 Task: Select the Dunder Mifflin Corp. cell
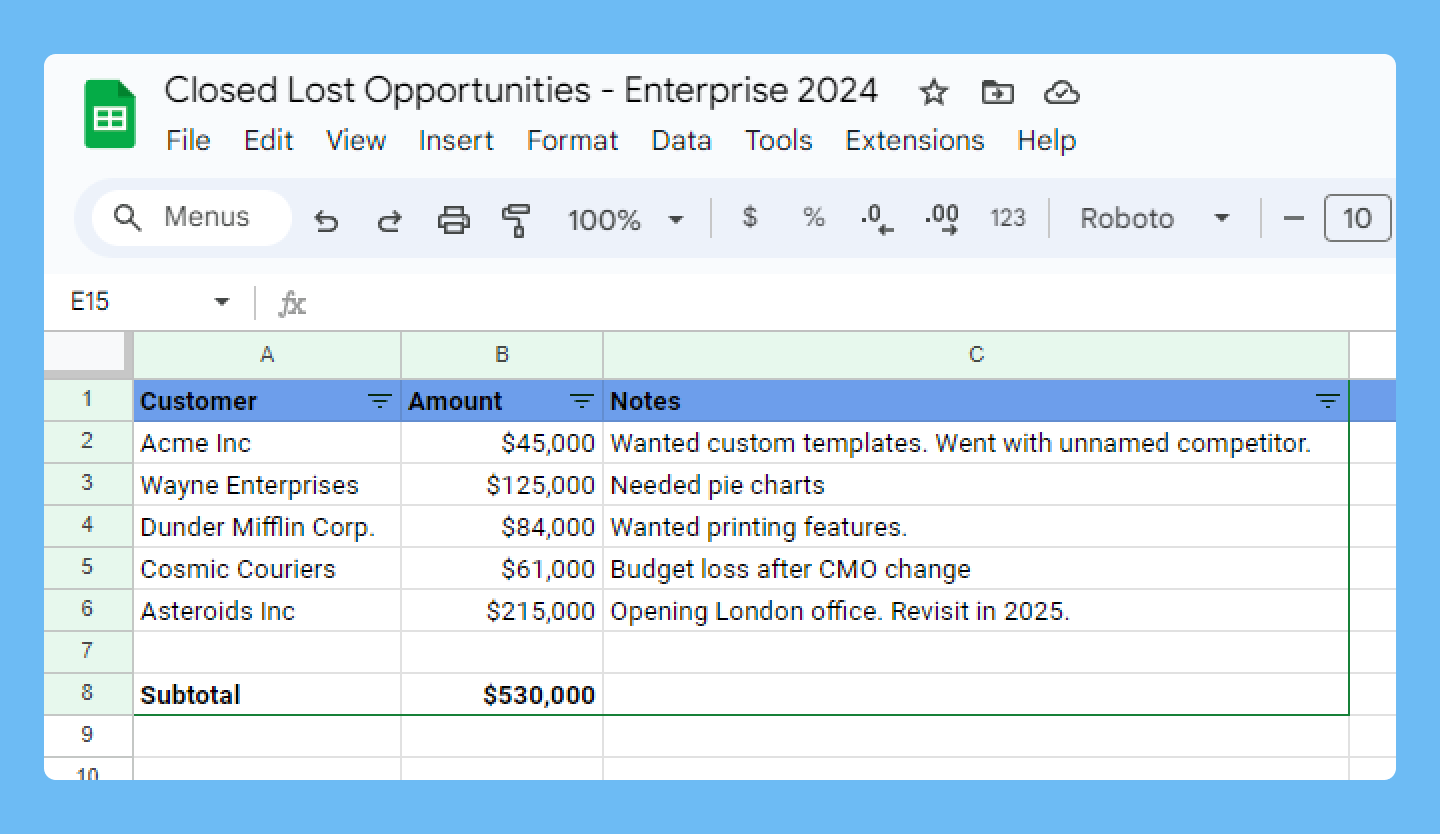[267, 527]
